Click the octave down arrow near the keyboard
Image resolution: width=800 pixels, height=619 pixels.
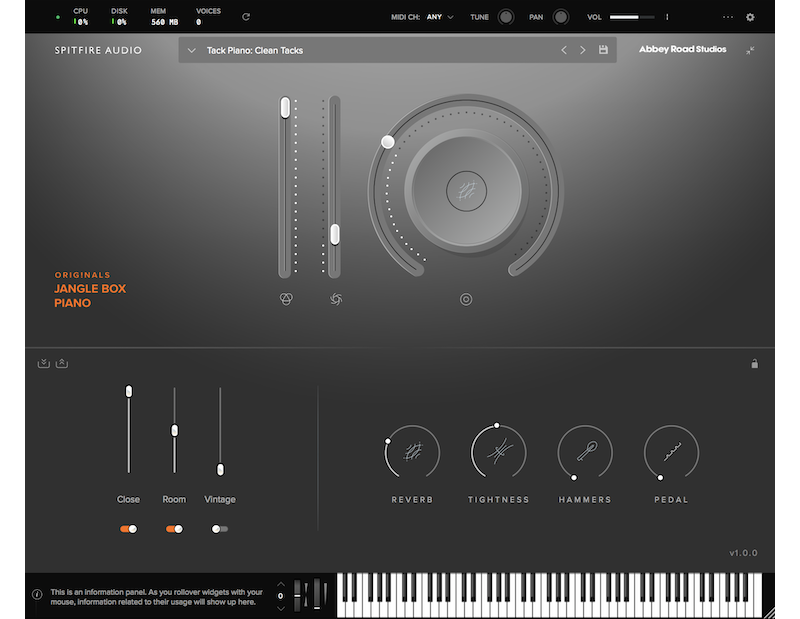[x=281, y=608]
